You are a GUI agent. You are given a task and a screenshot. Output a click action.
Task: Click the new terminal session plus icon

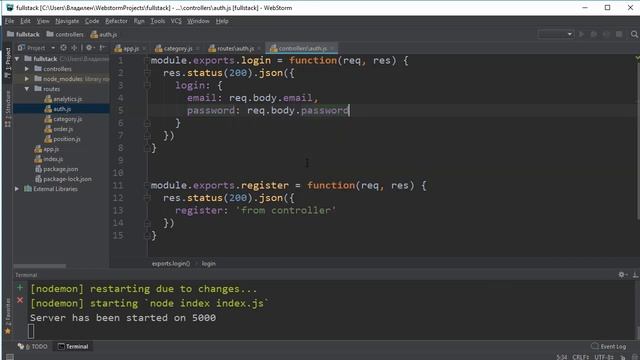(20, 288)
